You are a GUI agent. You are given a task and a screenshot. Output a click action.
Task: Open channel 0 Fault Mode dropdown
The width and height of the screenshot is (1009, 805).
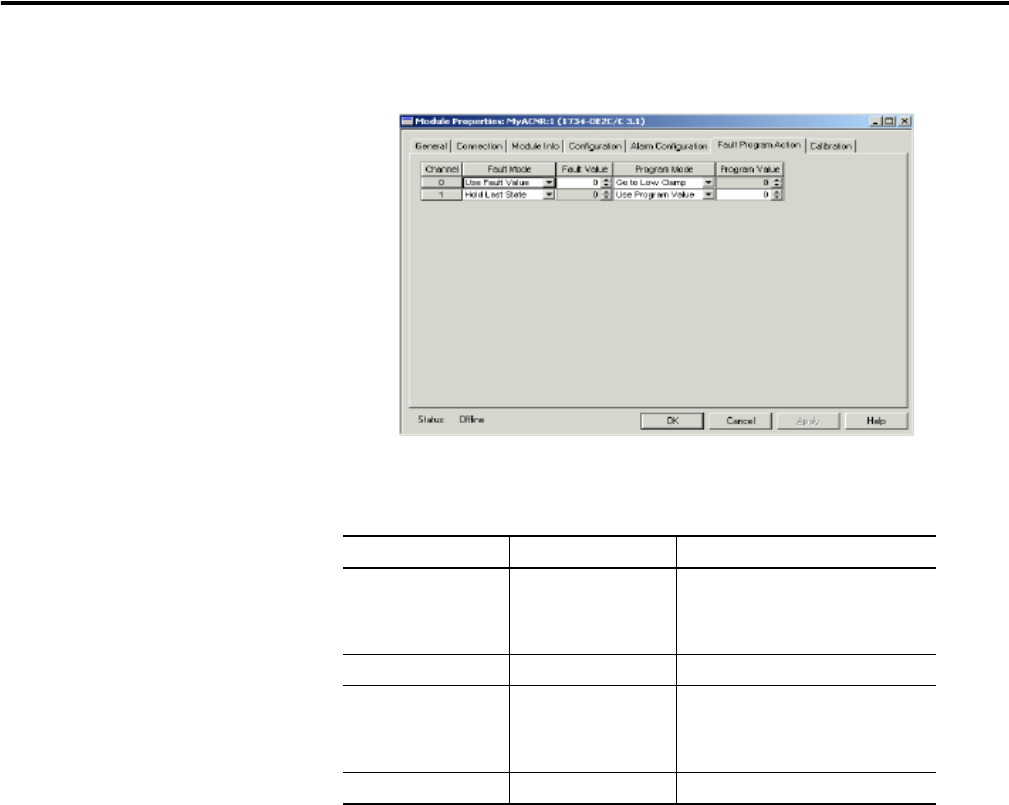point(548,183)
